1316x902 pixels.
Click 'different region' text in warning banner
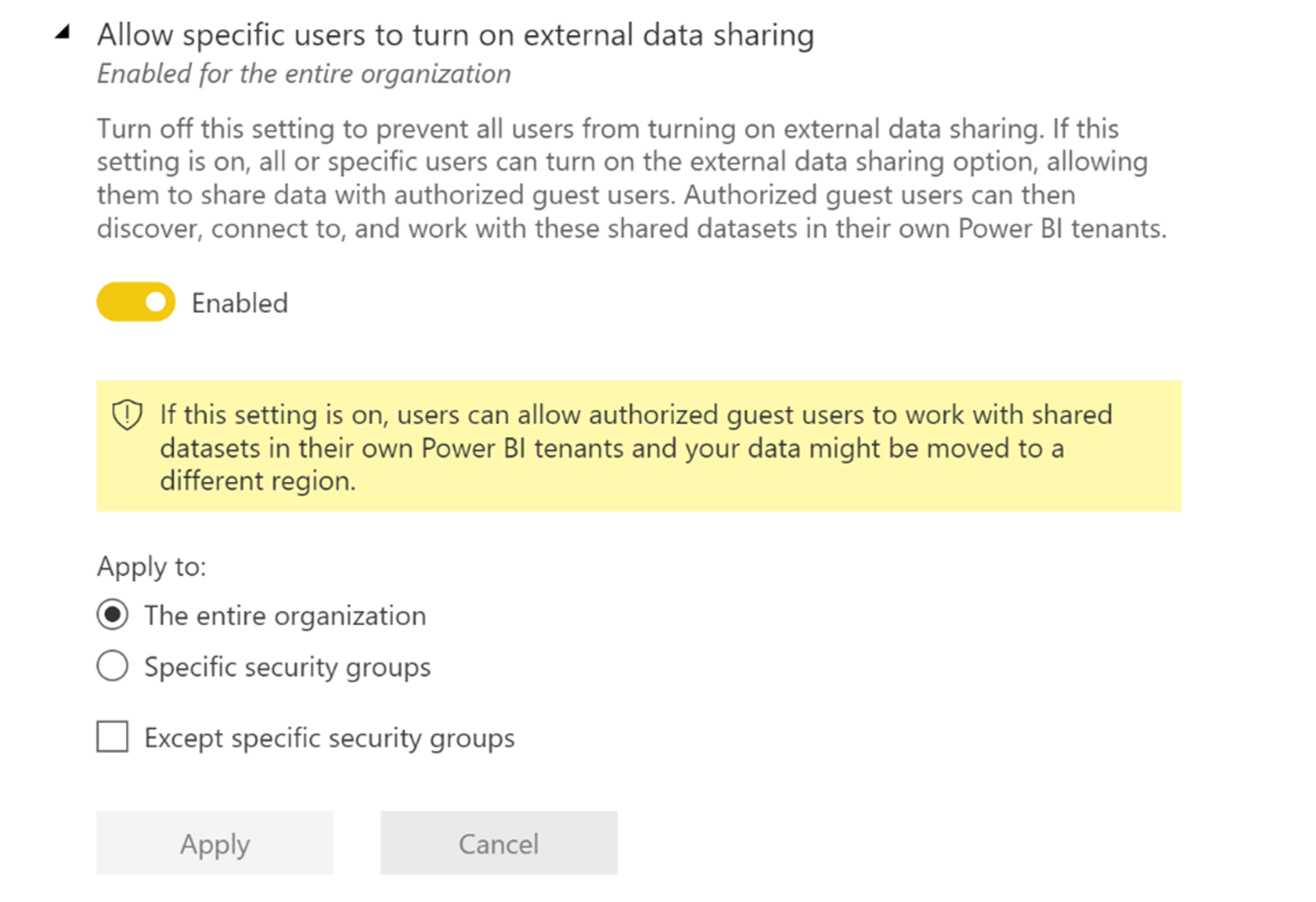coord(257,481)
